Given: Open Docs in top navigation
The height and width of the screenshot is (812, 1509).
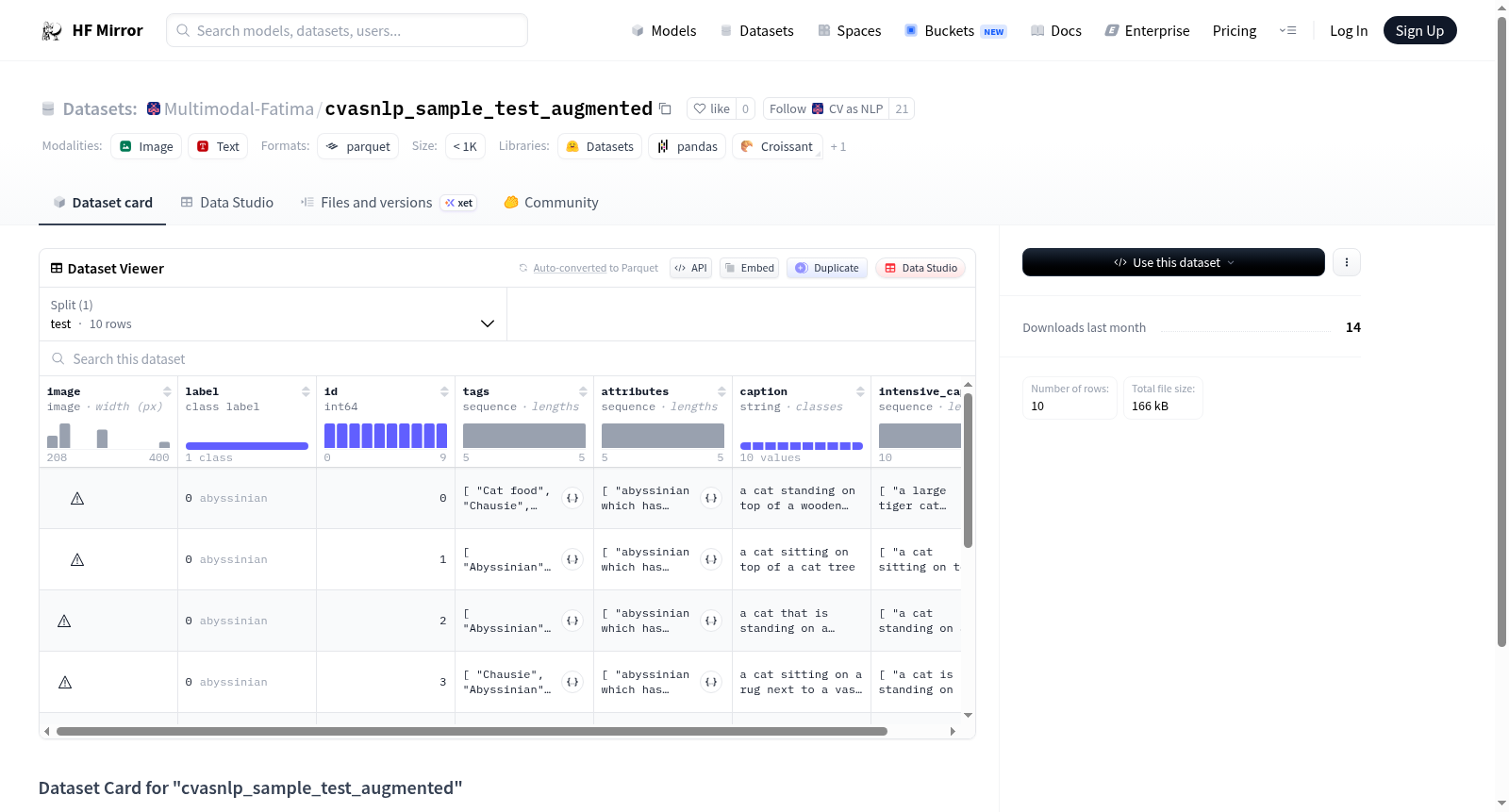Looking at the screenshot, I should click(1055, 30).
